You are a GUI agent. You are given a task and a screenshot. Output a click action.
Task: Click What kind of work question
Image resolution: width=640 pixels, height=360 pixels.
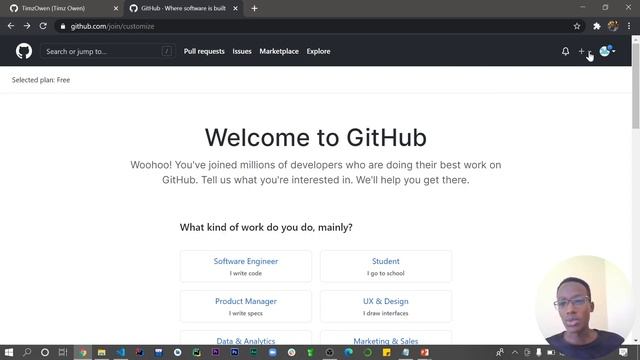click(266, 227)
